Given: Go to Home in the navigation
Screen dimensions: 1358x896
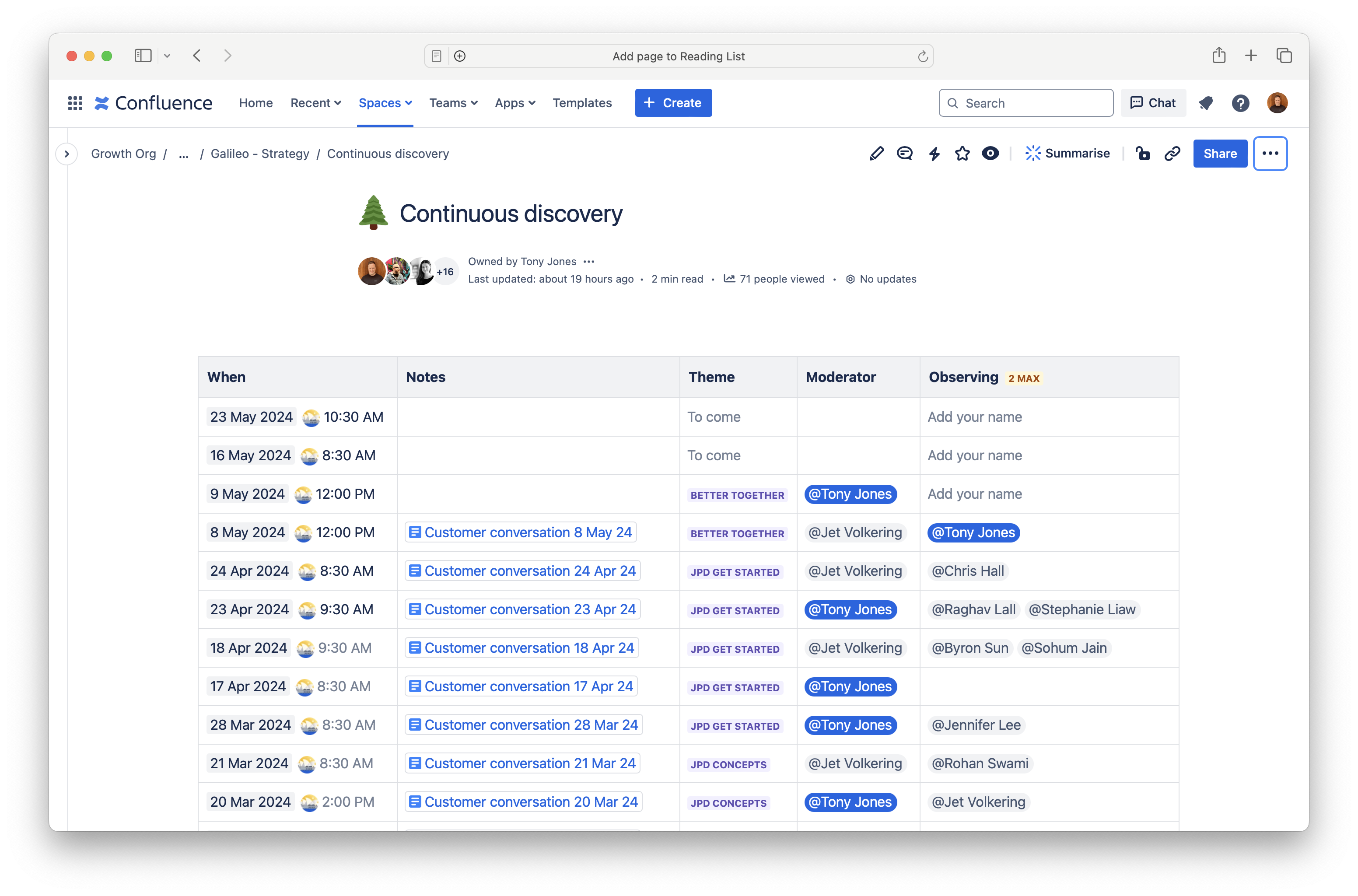Looking at the screenshot, I should click(255, 103).
